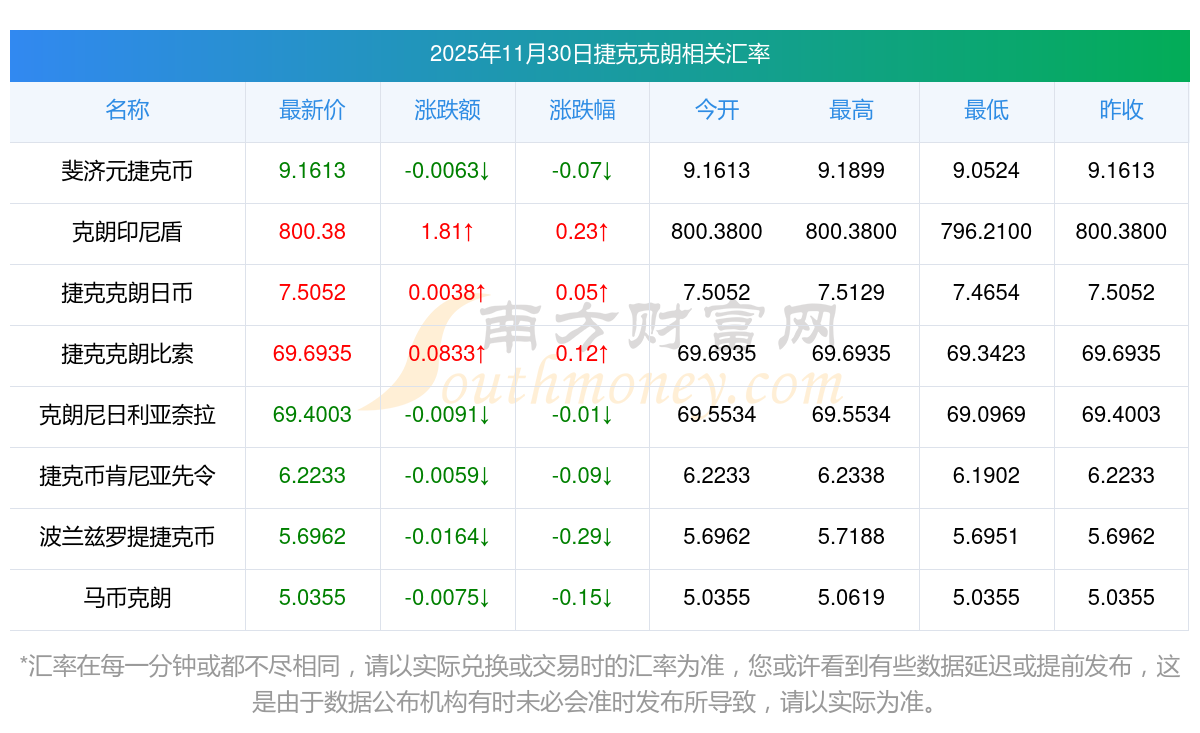Select the 捷克币肯尼亚先令 row name
Viewport: 1200px width, 733px height.
127,476
